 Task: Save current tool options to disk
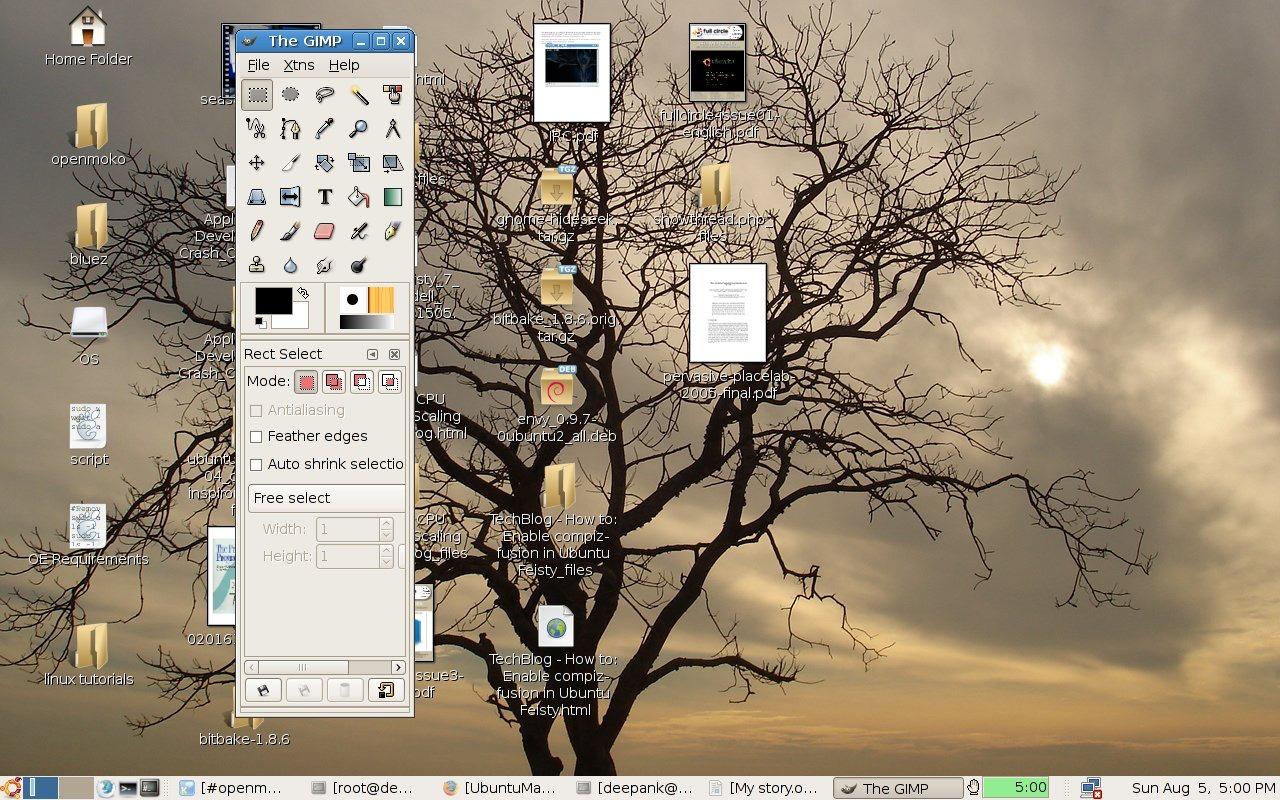[263, 689]
